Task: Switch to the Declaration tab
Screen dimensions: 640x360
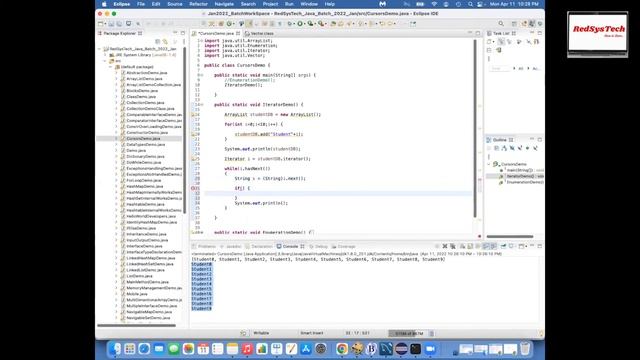Action: coord(259,247)
